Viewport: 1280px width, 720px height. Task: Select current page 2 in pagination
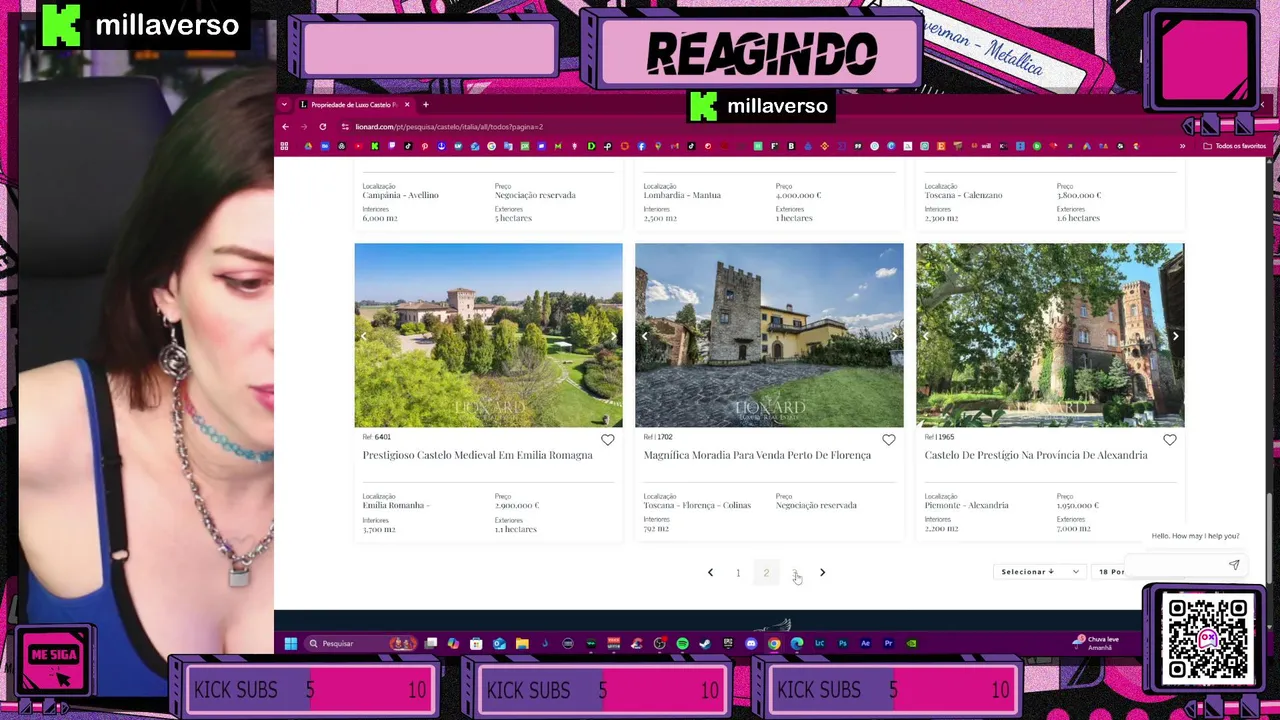coord(766,573)
